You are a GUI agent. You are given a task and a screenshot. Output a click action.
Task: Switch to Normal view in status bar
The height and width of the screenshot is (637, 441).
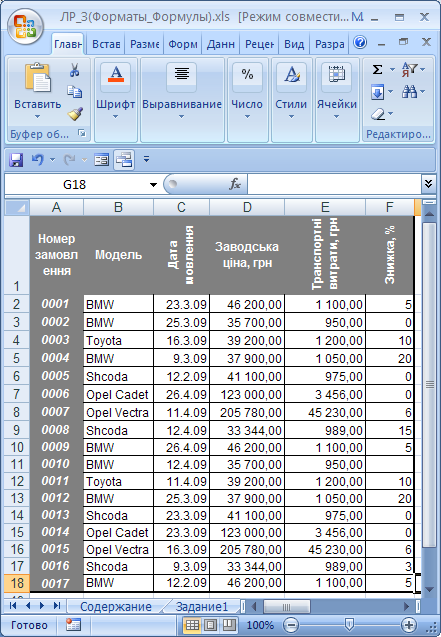point(192,624)
